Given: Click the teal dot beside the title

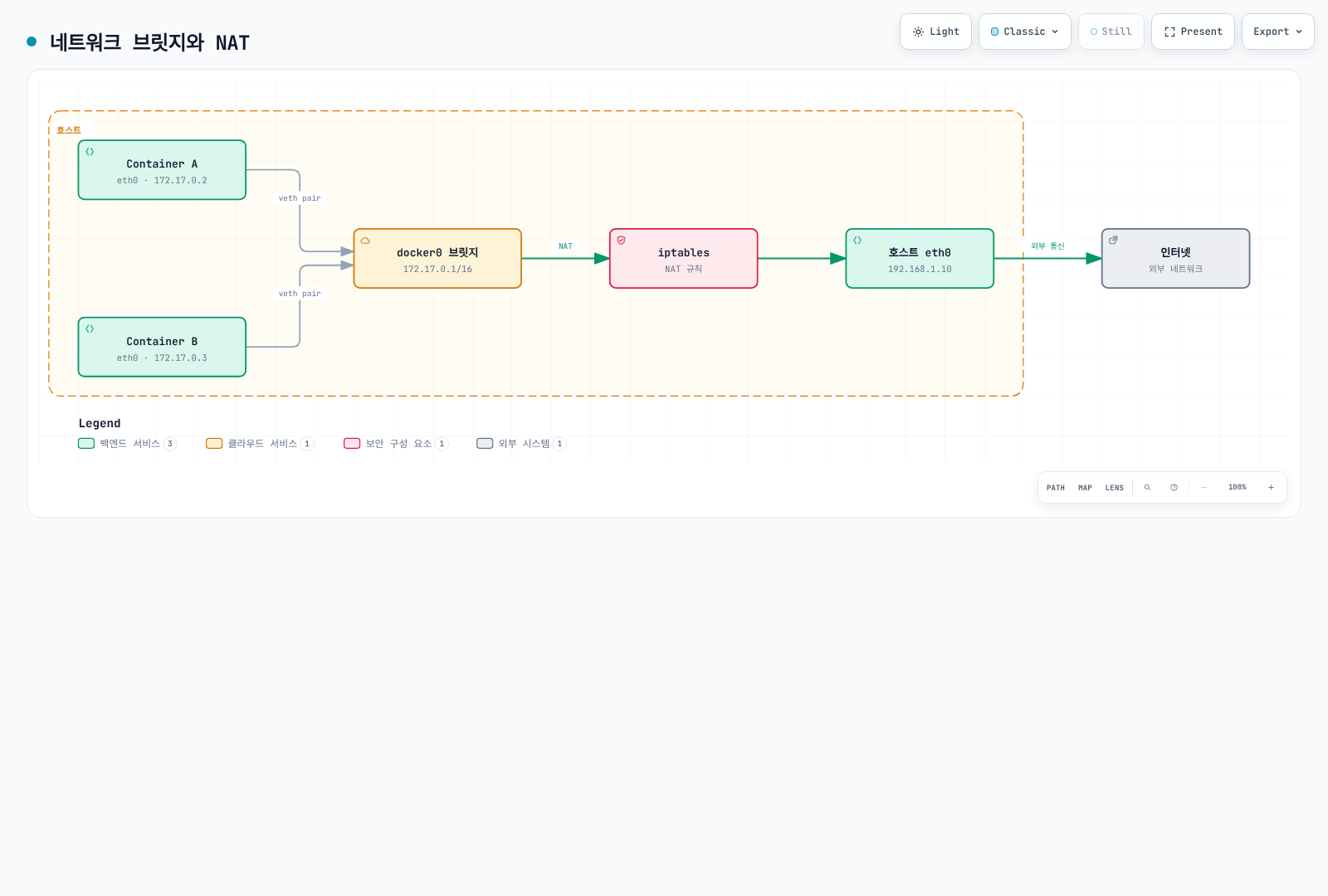Looking at the screenshot, I should (32, 41).
